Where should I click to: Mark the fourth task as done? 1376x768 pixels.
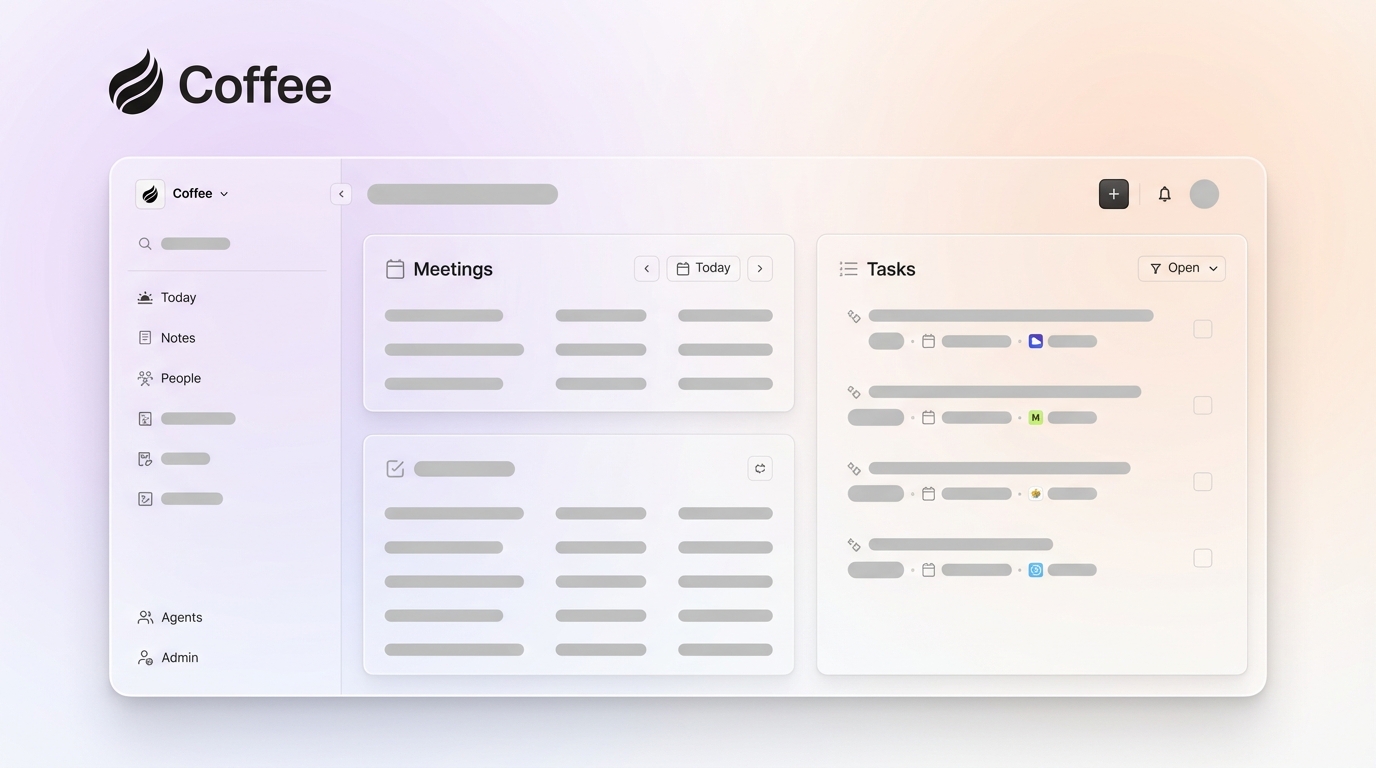[x=1202, y=558]
